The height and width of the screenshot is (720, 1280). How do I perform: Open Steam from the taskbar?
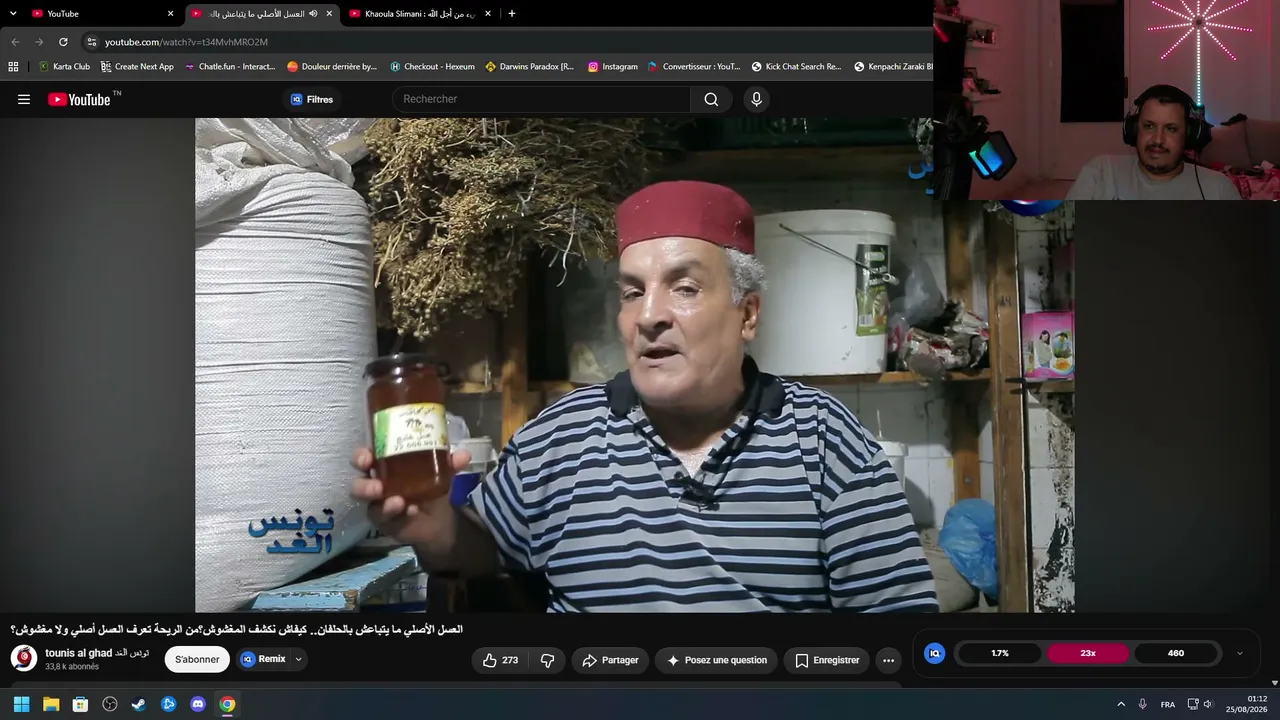[x=139, y=704]
